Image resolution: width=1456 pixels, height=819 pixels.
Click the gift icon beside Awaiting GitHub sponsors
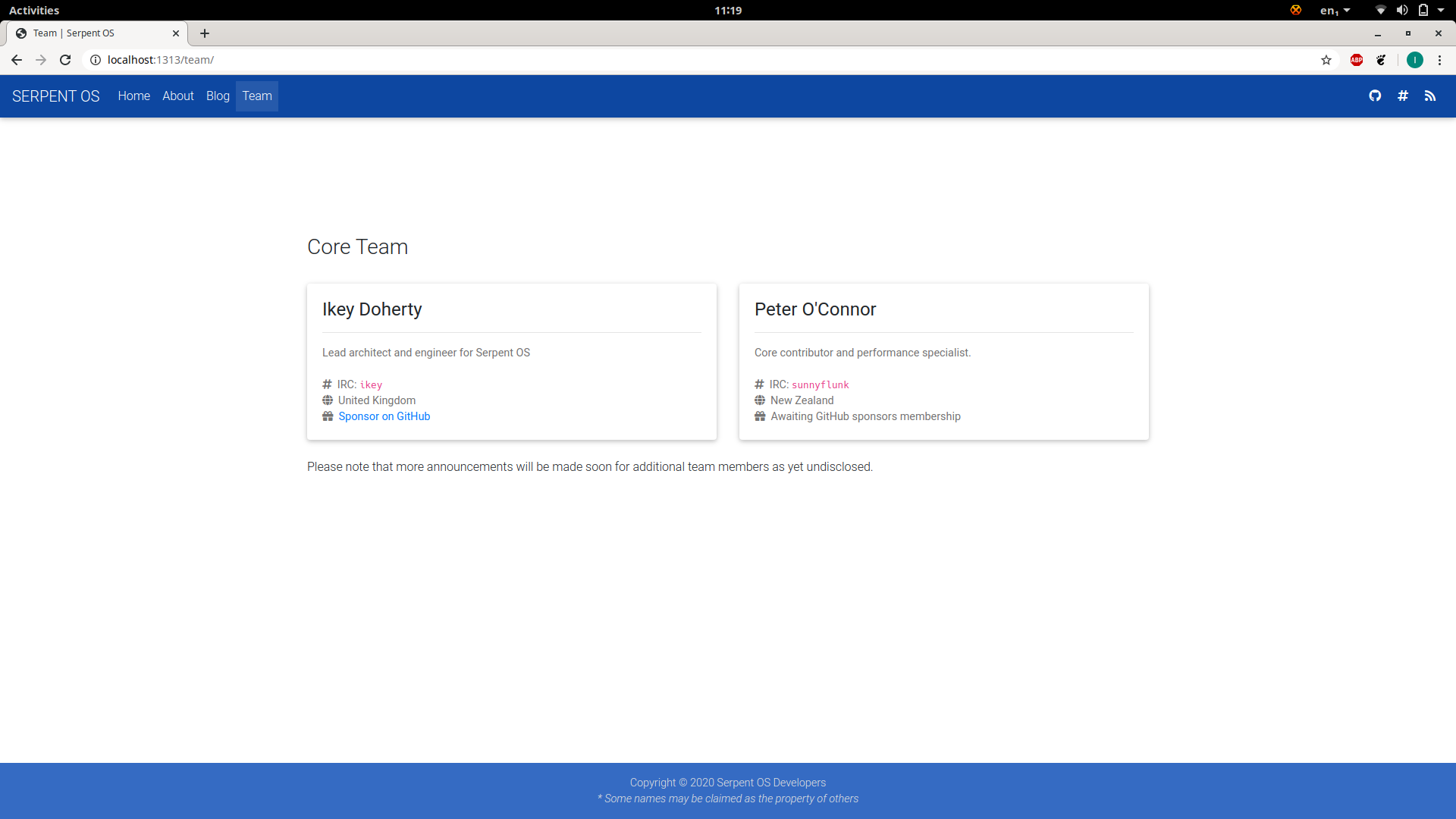click(x=760, y=416)
